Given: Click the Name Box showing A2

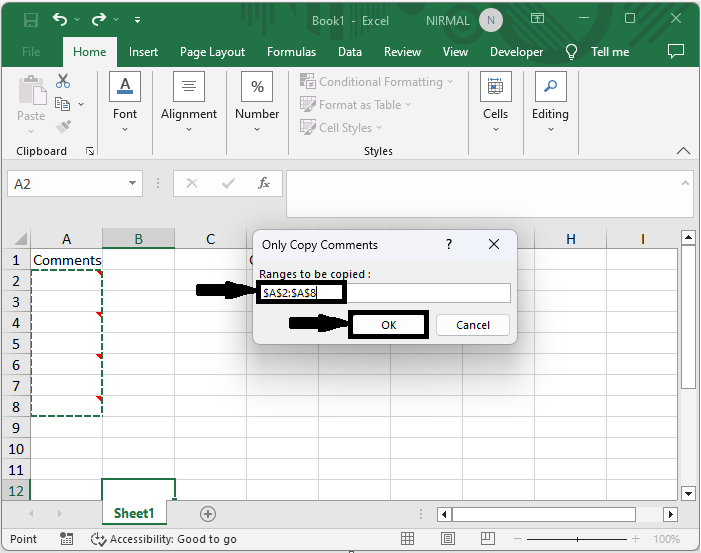Looking at the screenshot, I should (66, 184).
